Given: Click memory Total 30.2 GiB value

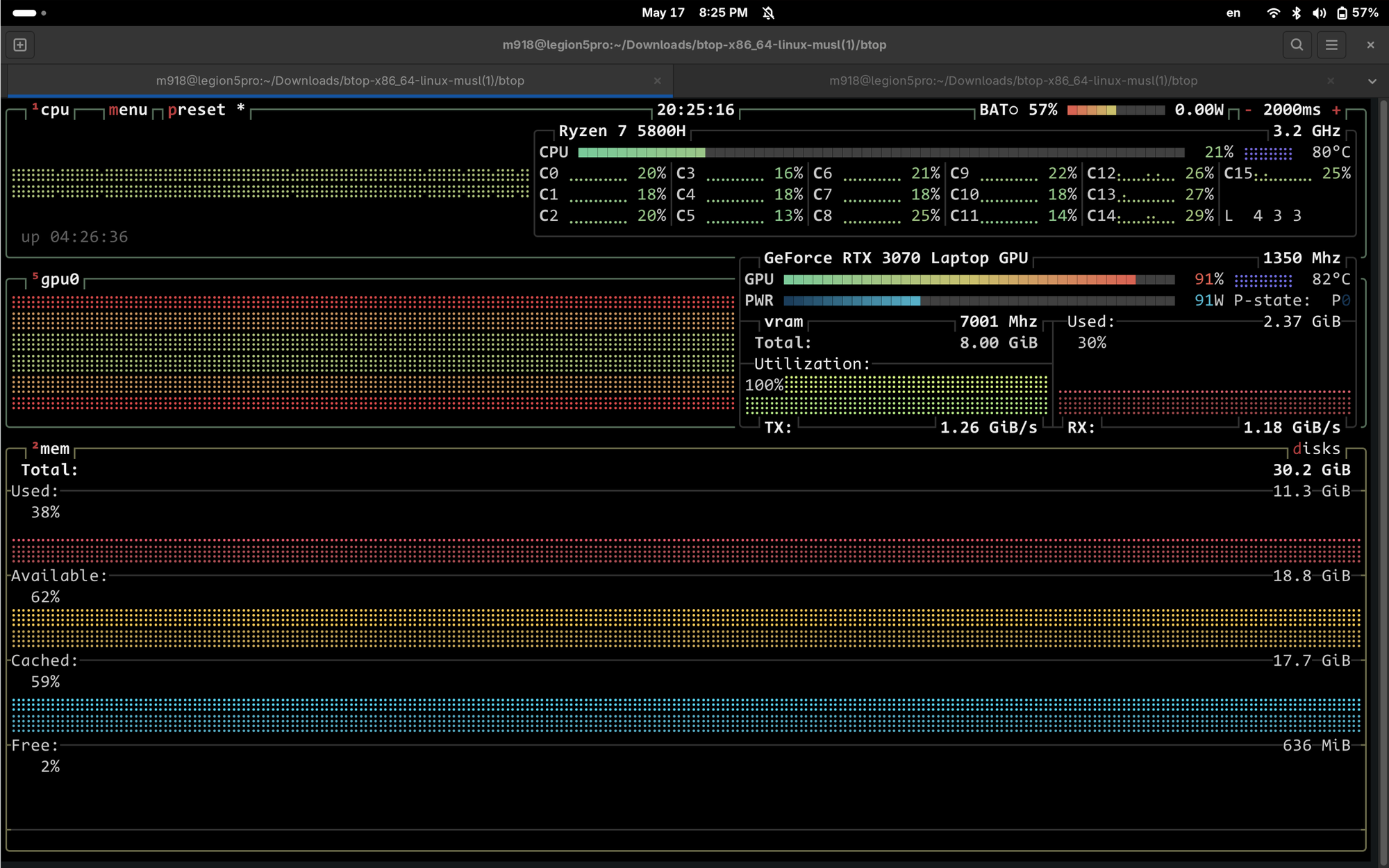Looking at the screenshot, I should (1311, 470).
